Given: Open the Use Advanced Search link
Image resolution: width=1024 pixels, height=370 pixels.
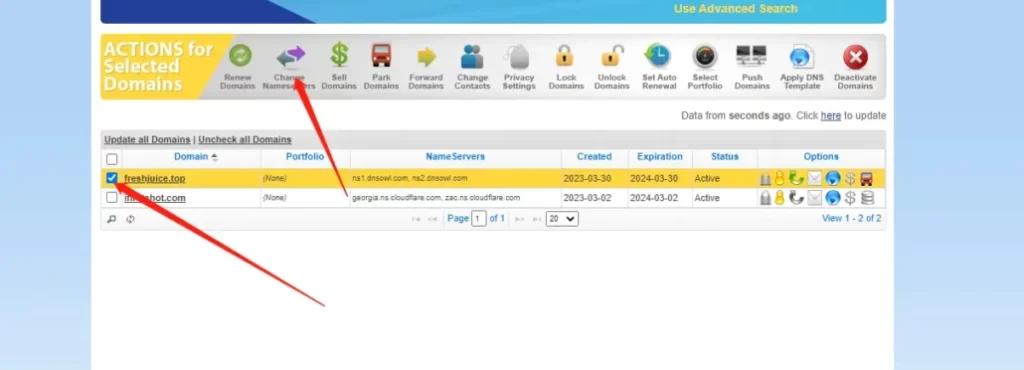Looking at the screenshot, I should (735, 8).
